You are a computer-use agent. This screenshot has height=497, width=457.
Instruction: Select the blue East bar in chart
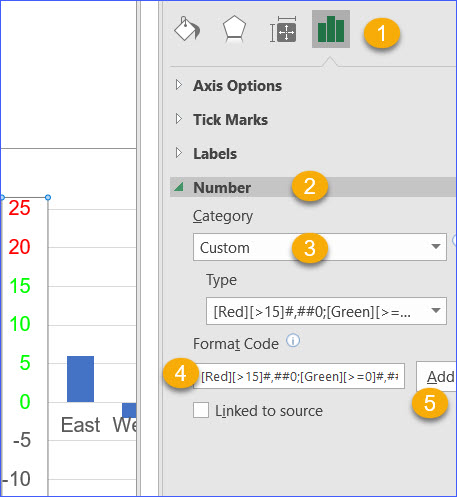coord(80,379)
